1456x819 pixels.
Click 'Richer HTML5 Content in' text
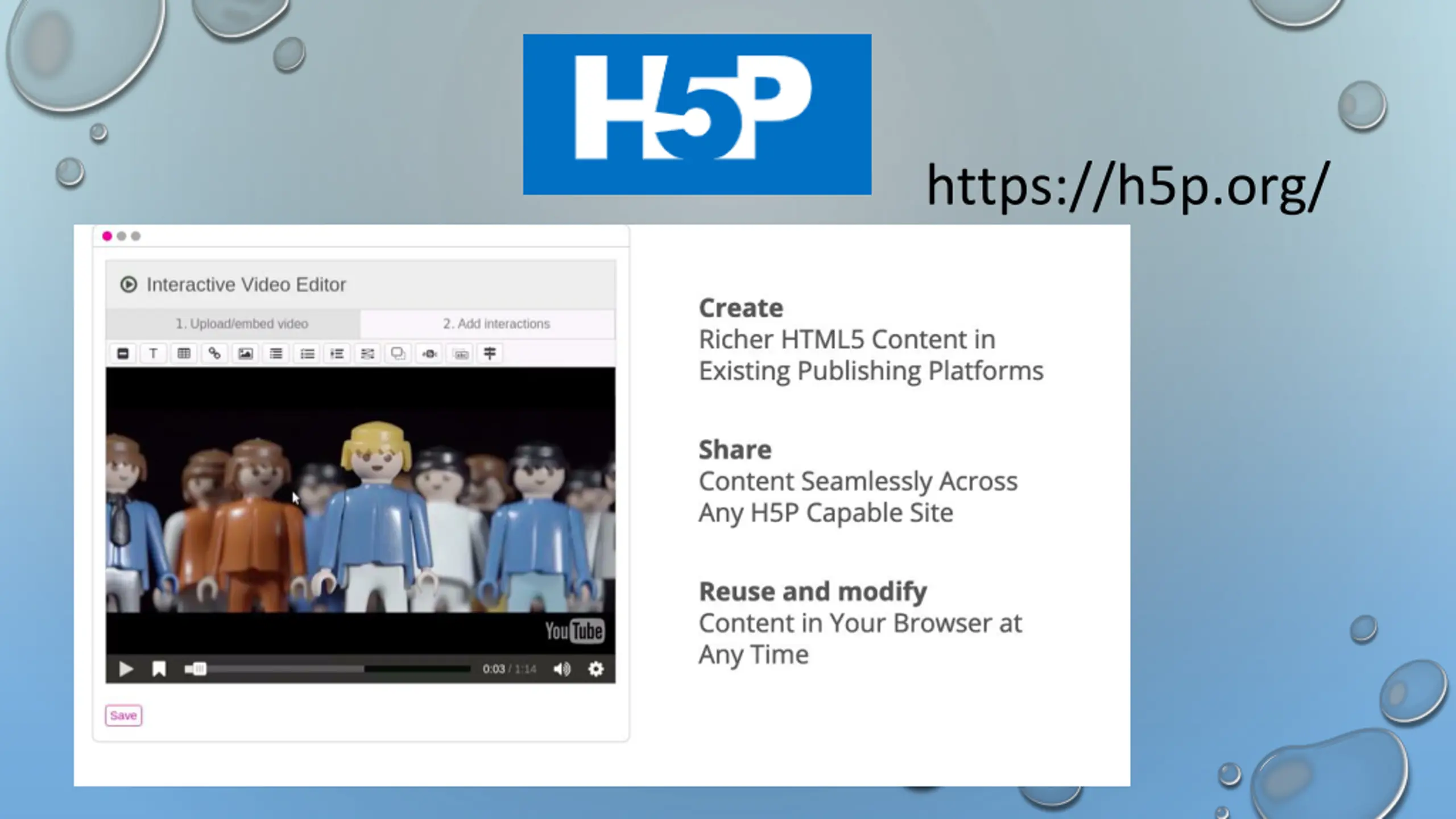[x=847, y=340]
